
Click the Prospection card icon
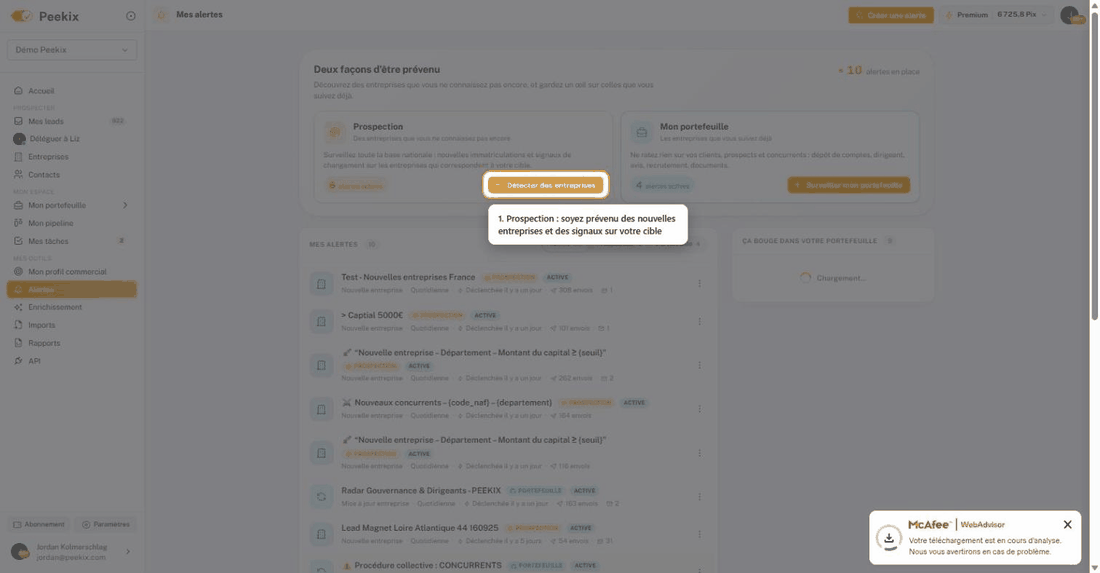(335, 131)
